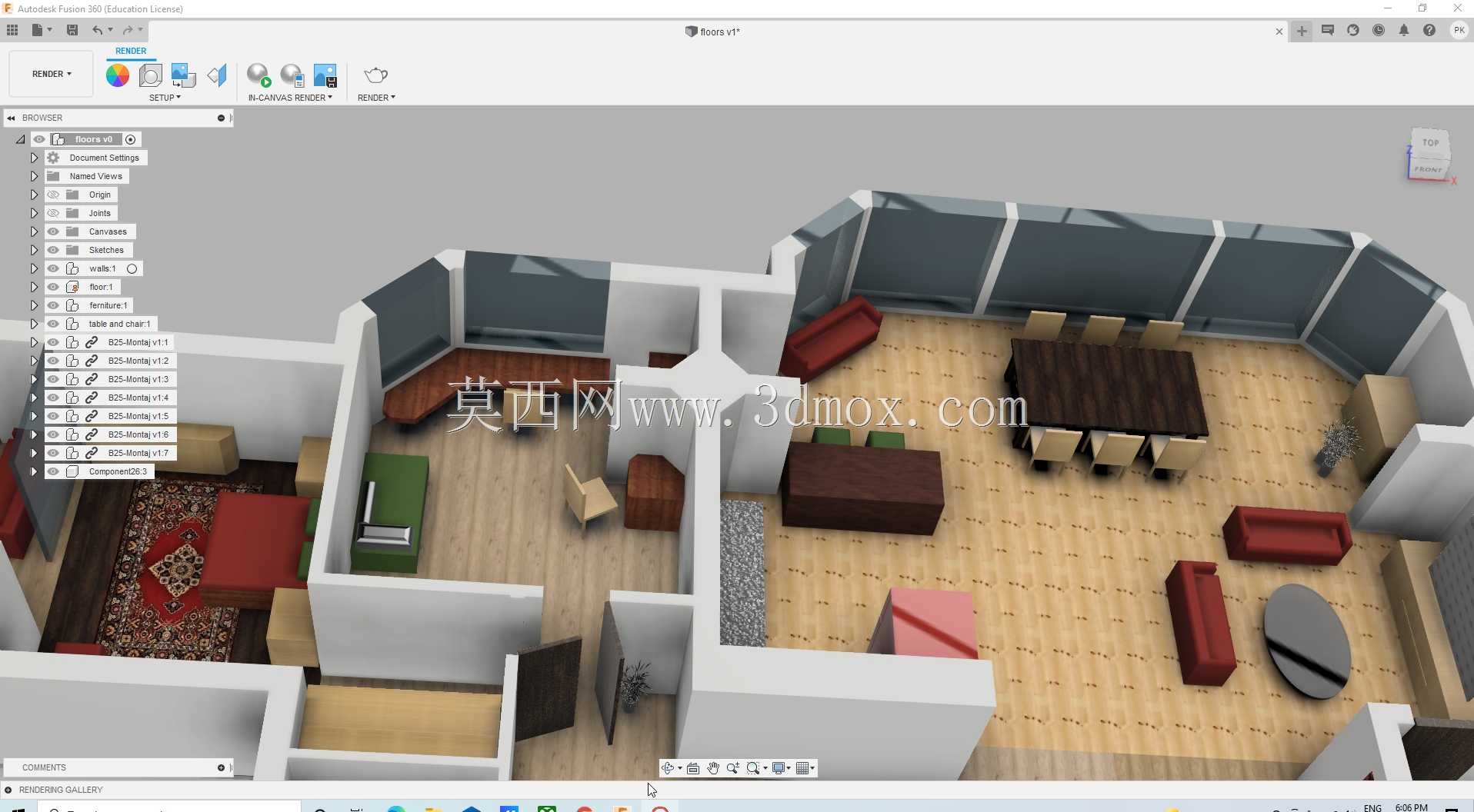Save the document with the Save icon
Image resolution: width=1474 pixels, height=812 pixels.
pos(72,30)
